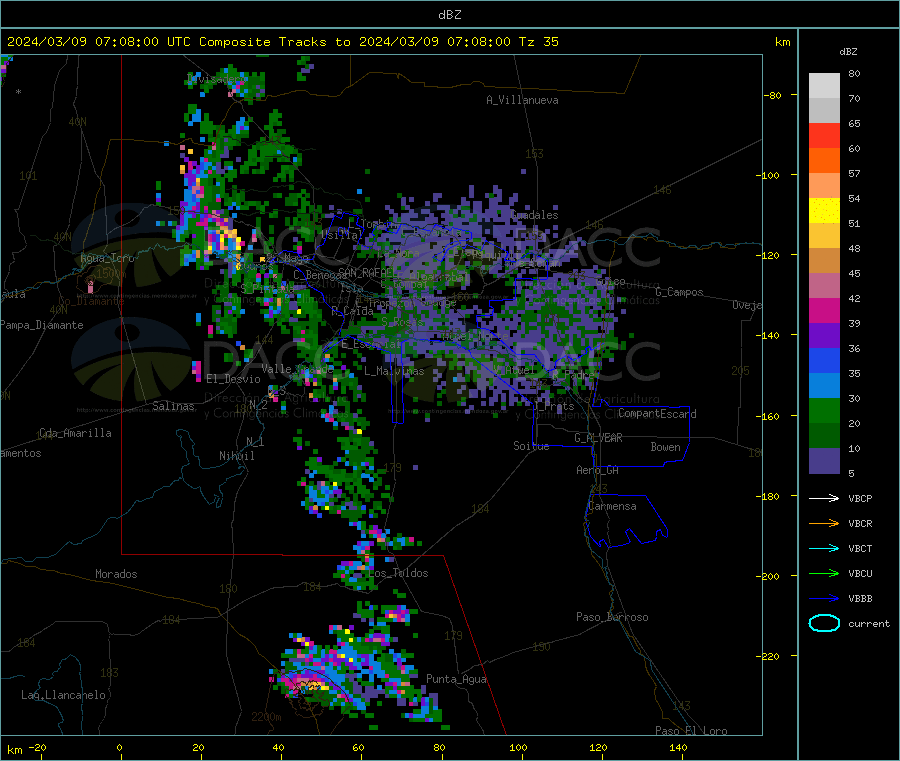Click the '-80' km label on right axis
The image size is (900, 761).
(773, 95)
